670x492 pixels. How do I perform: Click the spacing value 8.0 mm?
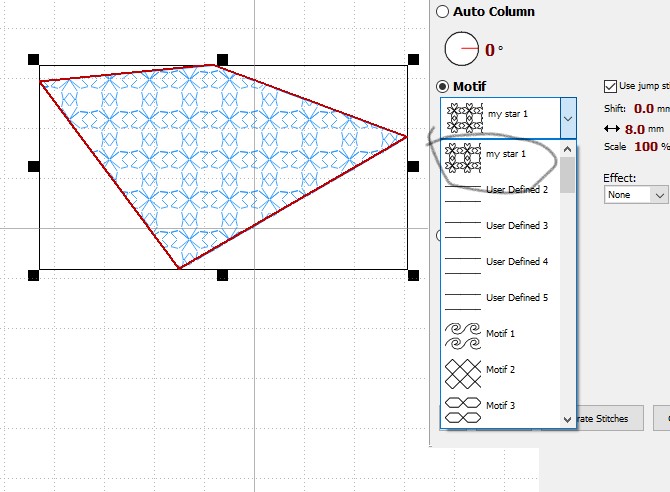(635, 129)
